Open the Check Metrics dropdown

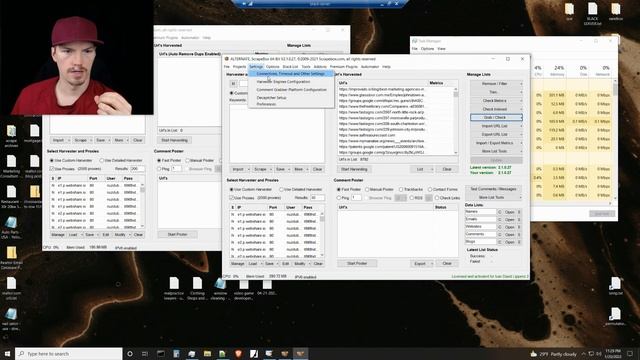pos(496,100)
